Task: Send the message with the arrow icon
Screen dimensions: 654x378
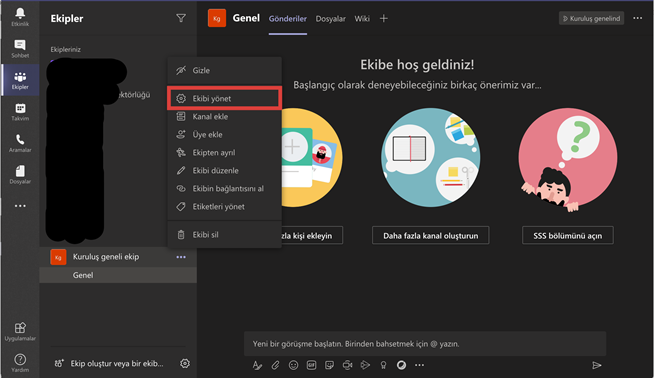Action: [x=597, y=365]
